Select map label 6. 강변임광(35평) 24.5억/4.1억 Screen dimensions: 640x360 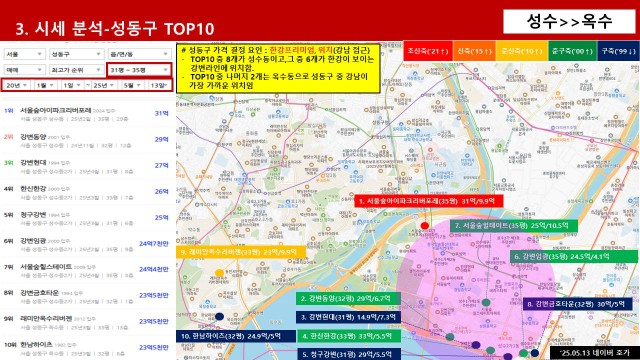click(573, 256)
